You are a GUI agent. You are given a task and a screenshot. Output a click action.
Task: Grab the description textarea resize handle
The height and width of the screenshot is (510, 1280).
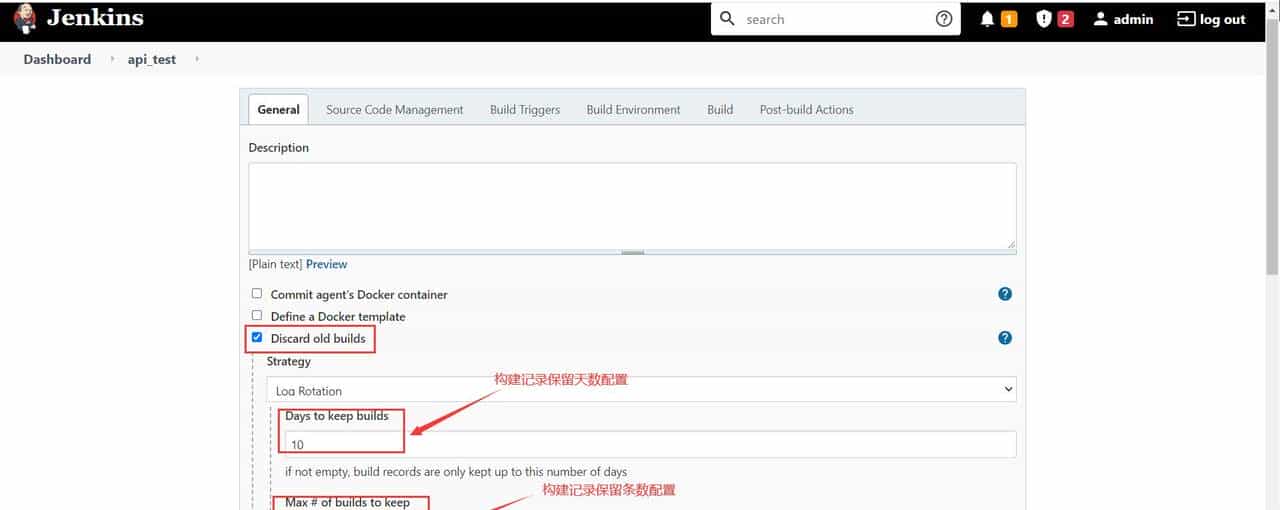[632, 252]
